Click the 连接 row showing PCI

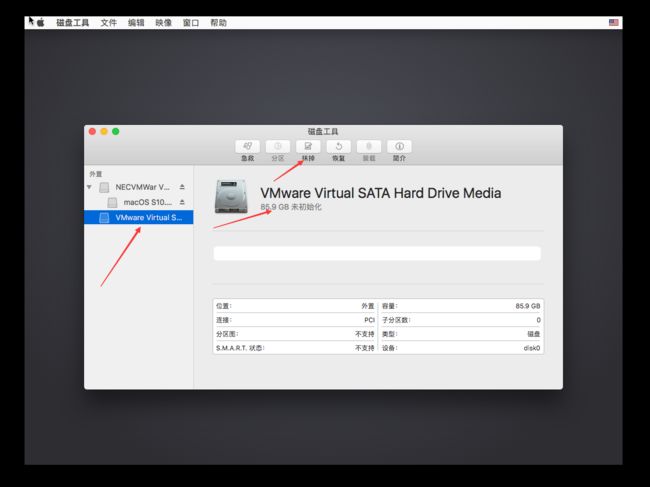(295, 320)
